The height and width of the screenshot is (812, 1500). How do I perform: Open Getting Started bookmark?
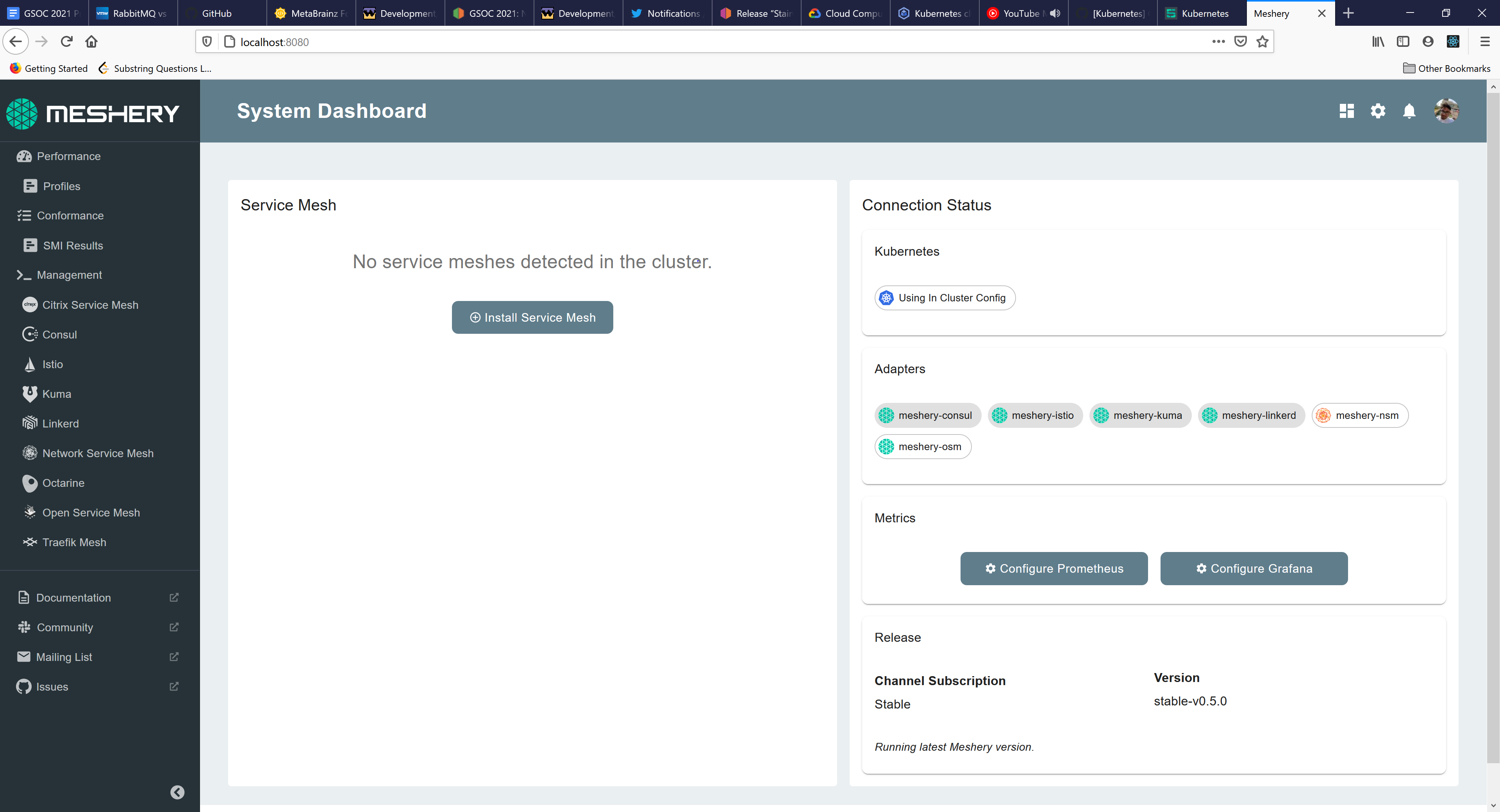point(49,68)
